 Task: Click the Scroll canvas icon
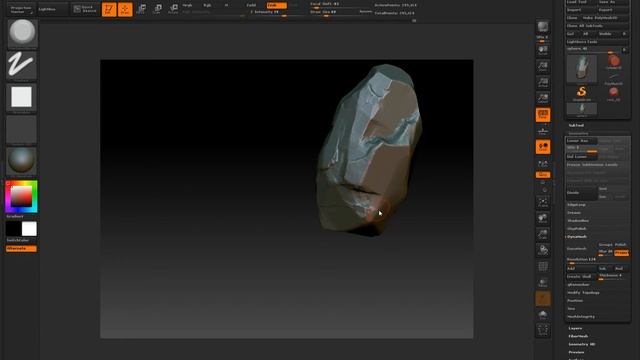tap(543, 51)
